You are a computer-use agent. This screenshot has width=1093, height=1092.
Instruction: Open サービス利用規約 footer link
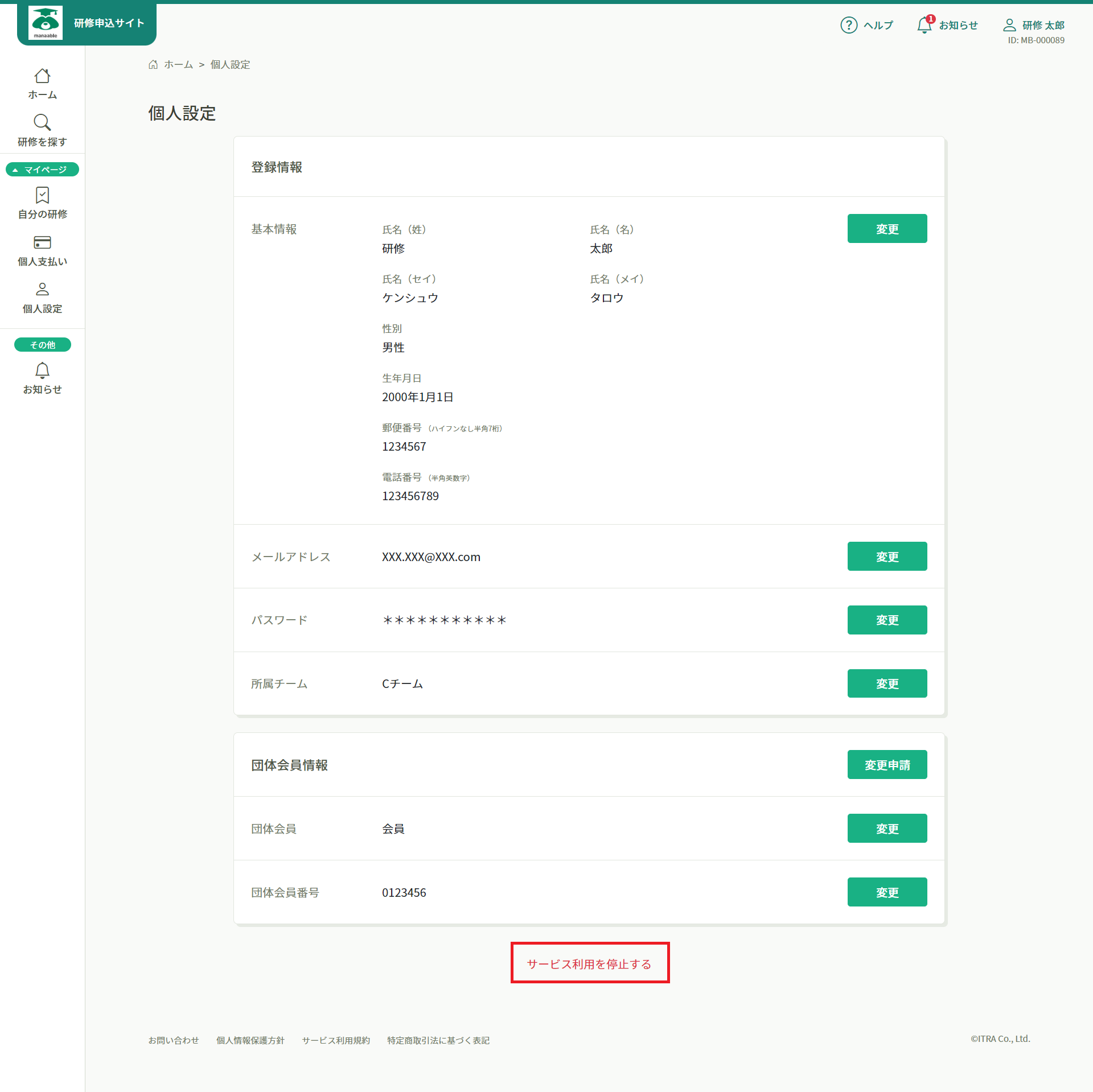click(x=336, y=1040)
